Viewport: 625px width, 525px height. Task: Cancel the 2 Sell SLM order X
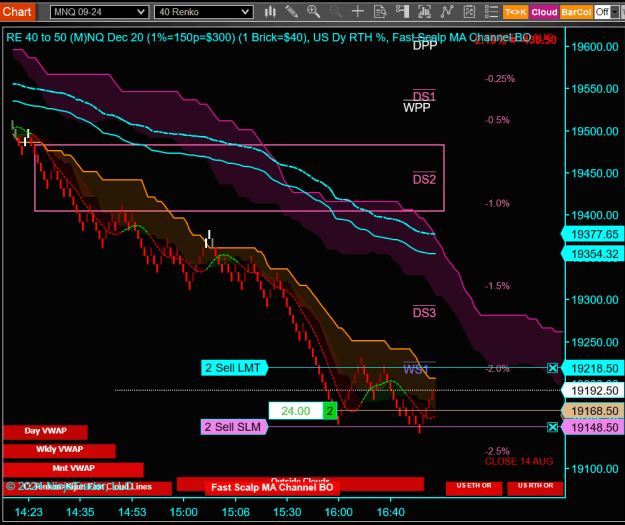tap(552, 427)
